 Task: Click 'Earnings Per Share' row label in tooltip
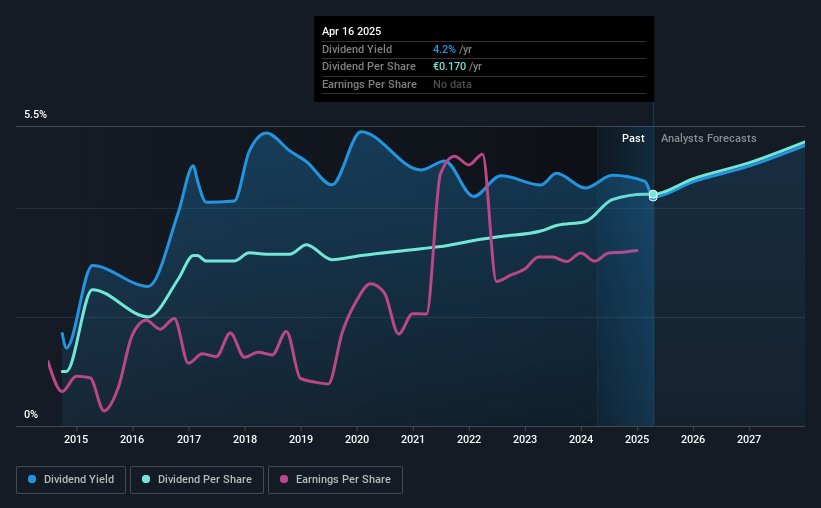pyautogui.click(x=369, y=84)
